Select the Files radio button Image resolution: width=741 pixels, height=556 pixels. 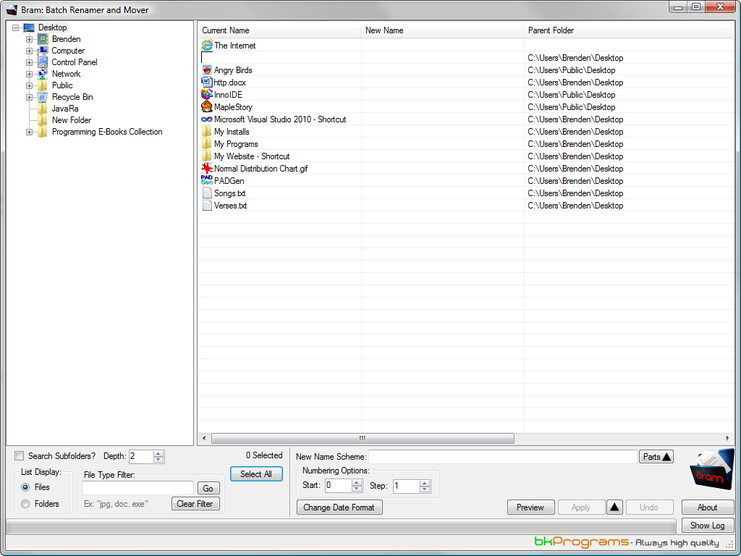point(25,487)
